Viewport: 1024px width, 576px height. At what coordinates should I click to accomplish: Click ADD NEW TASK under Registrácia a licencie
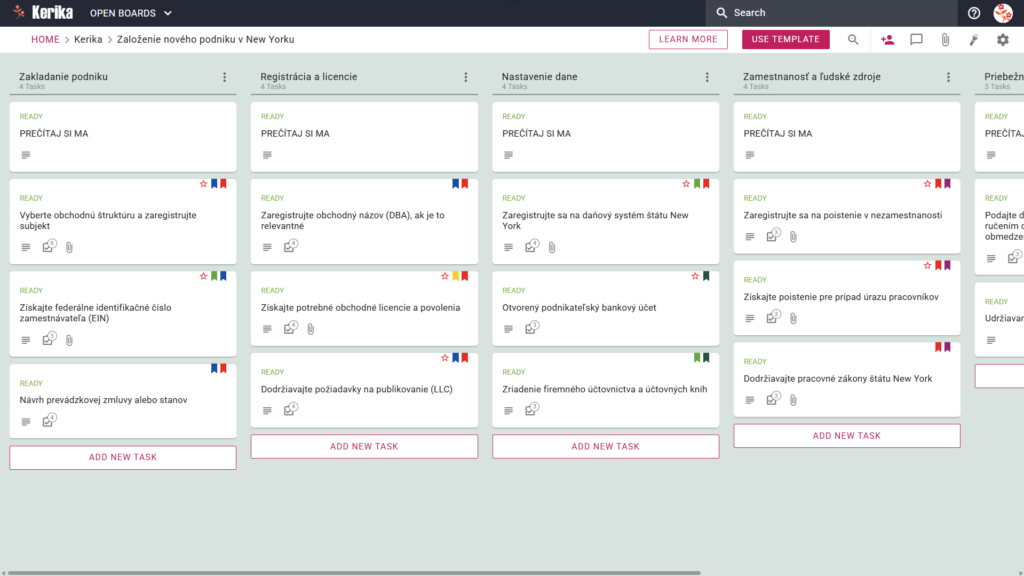[x=364, y=447]
